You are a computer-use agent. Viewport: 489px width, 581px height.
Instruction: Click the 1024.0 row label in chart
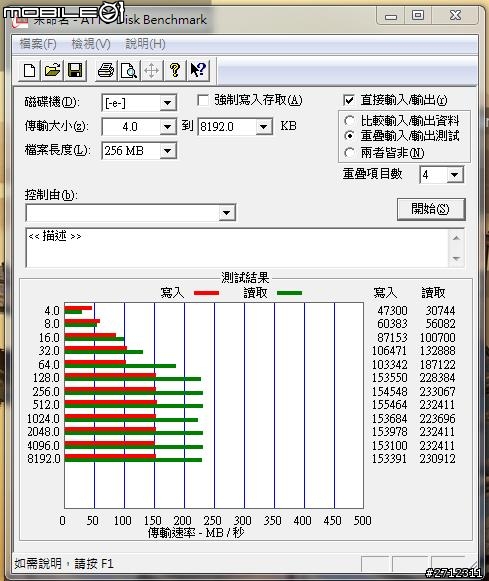tap(43, 419)
